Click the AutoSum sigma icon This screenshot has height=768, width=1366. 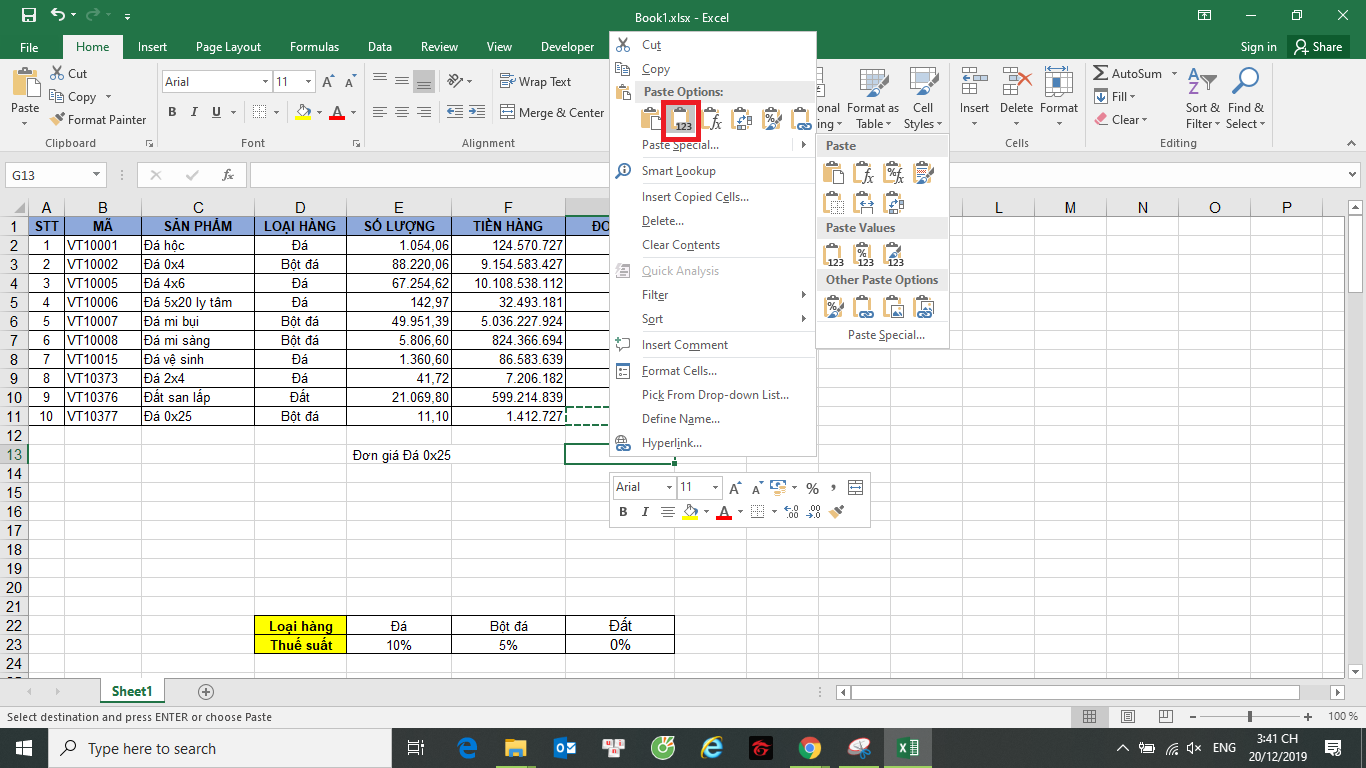[x=1100, y=74]
